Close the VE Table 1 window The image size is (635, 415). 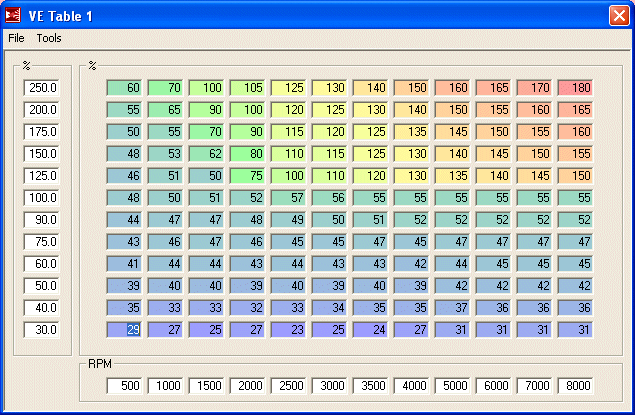[618, 15]
